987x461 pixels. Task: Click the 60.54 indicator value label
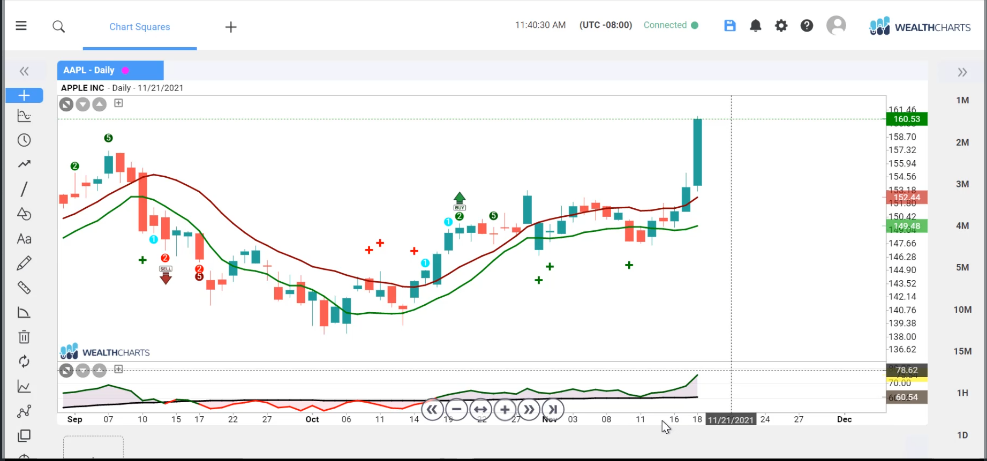[x=906, y=397]
